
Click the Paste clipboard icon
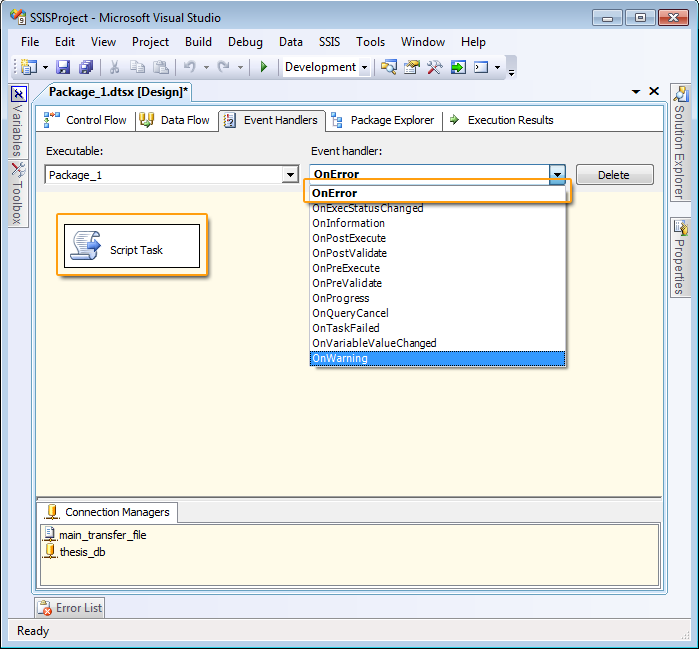[160, 67]
